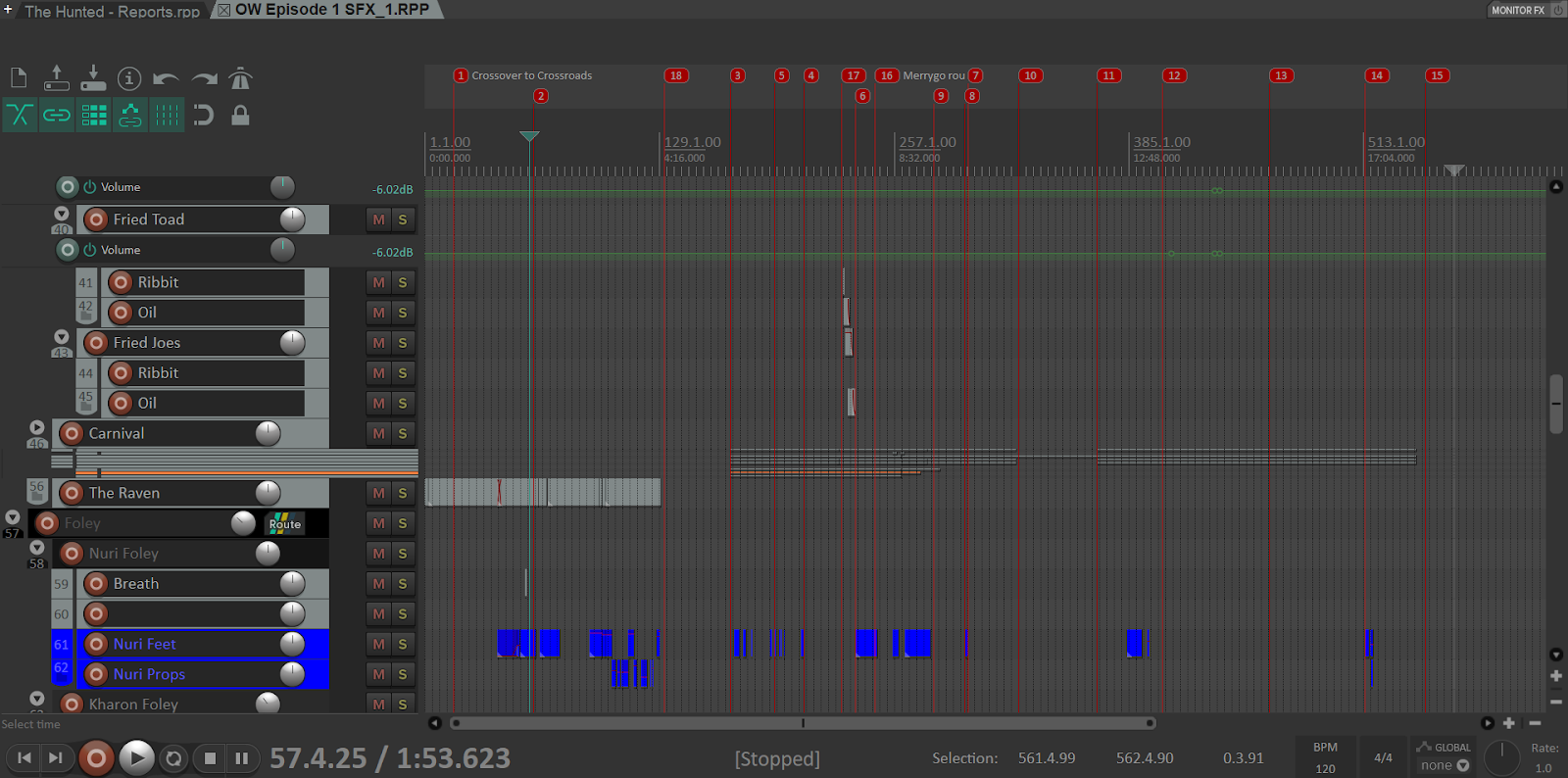Viewport: 1568px width, 778px height.
Task: Toggle the snap magnet icon
Action: (x=203, y=116)
